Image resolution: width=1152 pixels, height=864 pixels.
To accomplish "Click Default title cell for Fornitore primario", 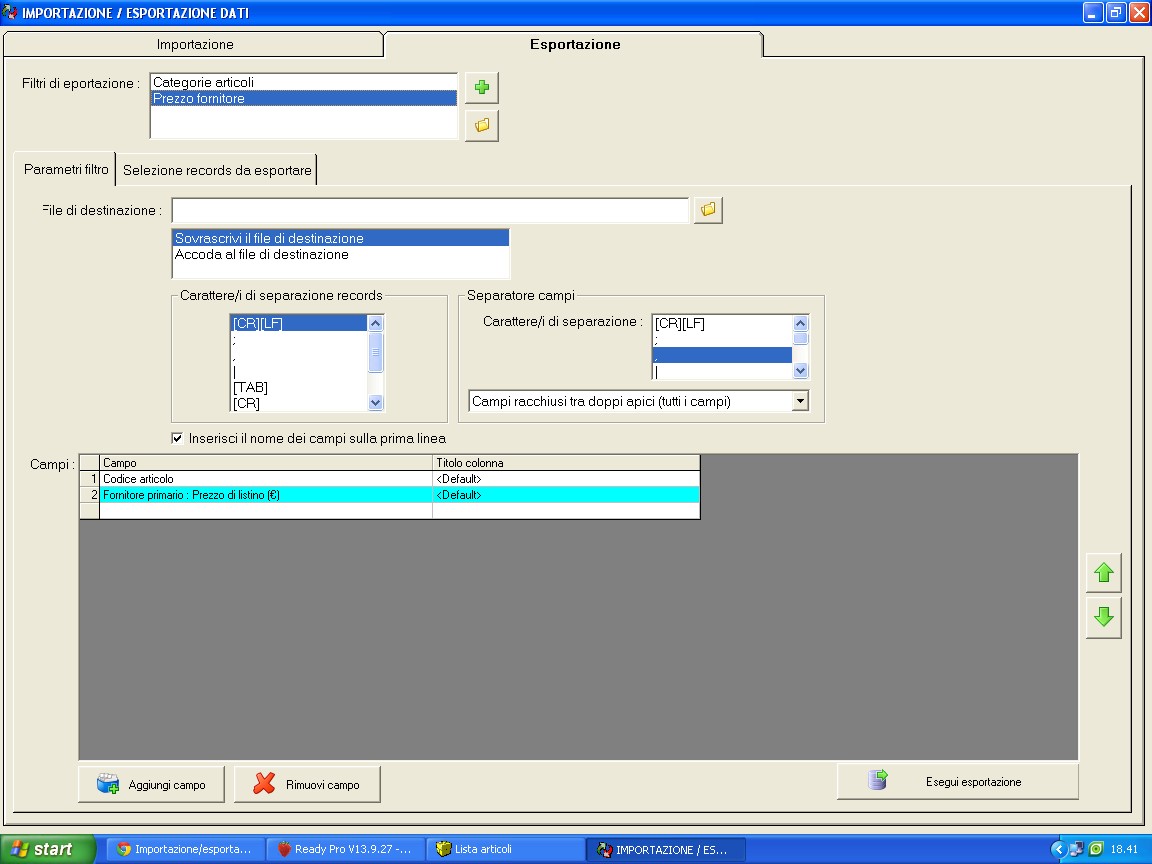I will 566,495.
